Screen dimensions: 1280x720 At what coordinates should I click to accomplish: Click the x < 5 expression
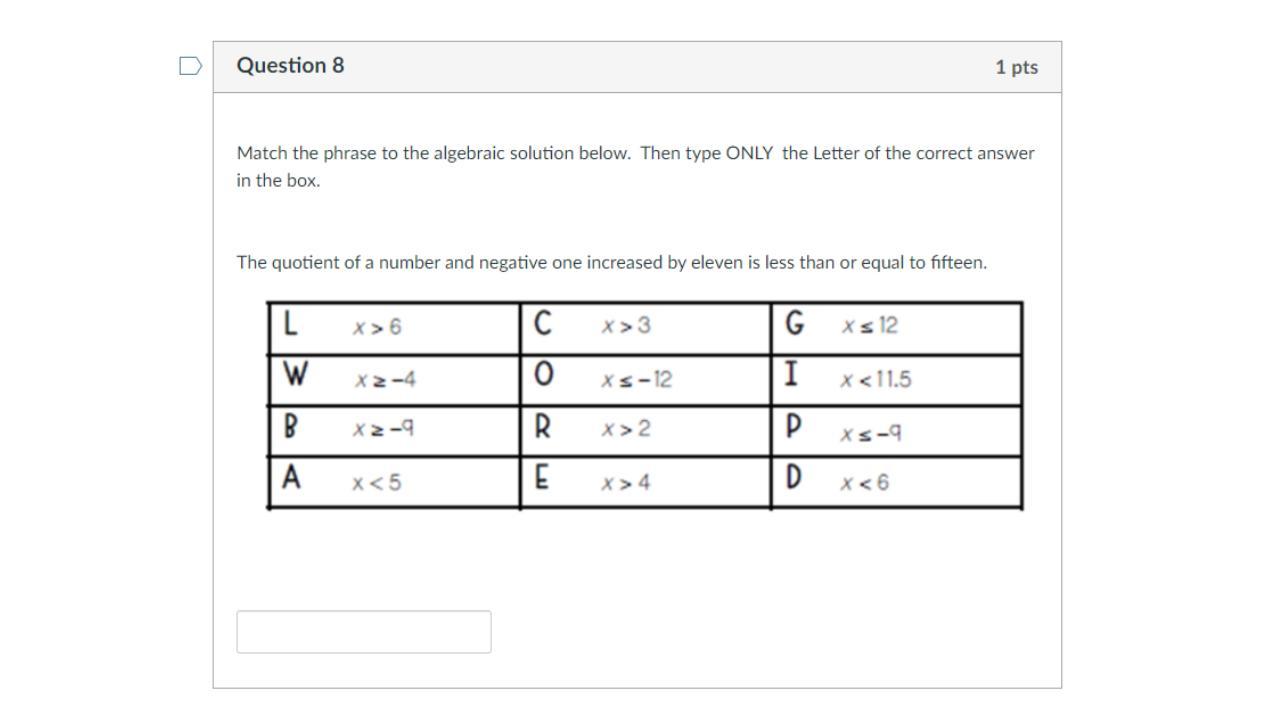pyautogui.click(x=376, y=483)
